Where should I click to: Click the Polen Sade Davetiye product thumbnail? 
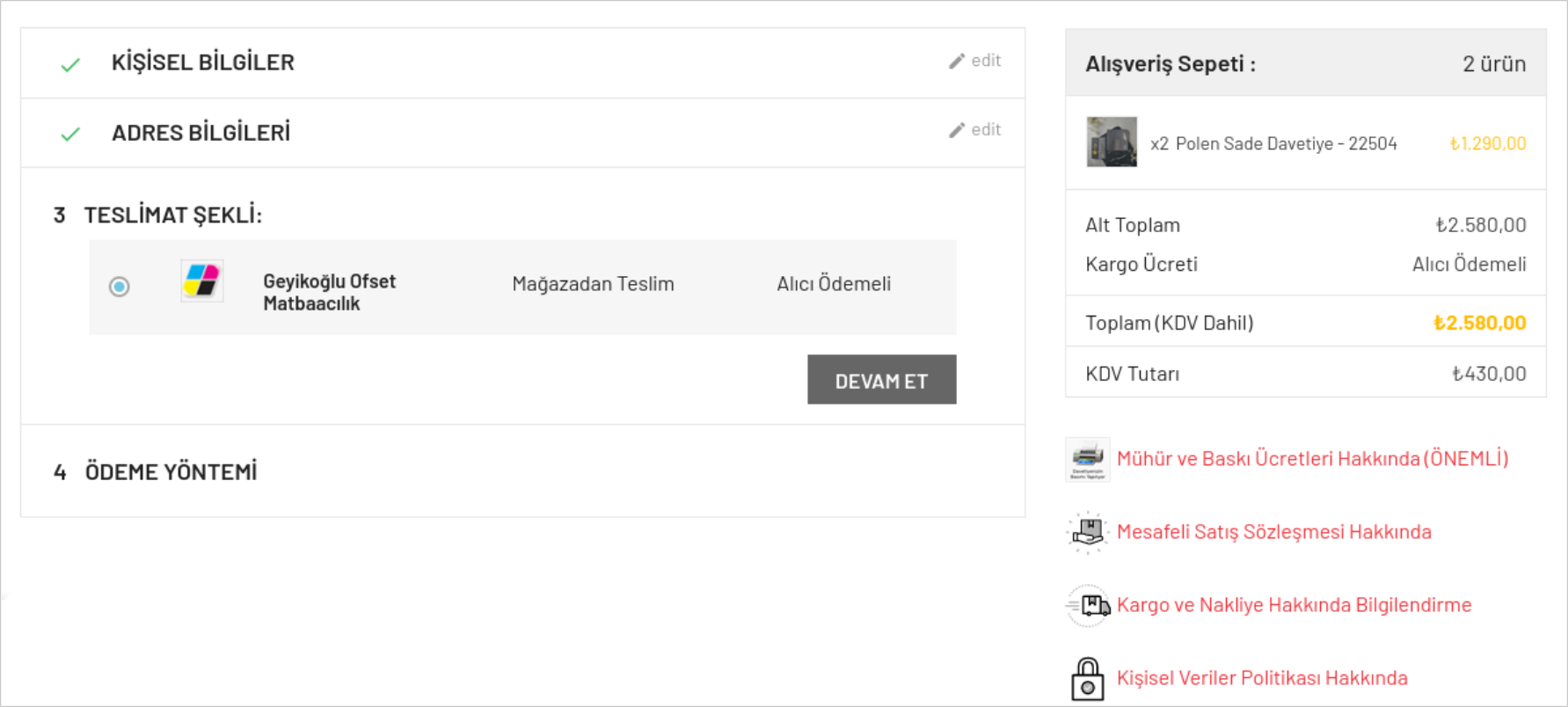click(x=1112, y=142)
